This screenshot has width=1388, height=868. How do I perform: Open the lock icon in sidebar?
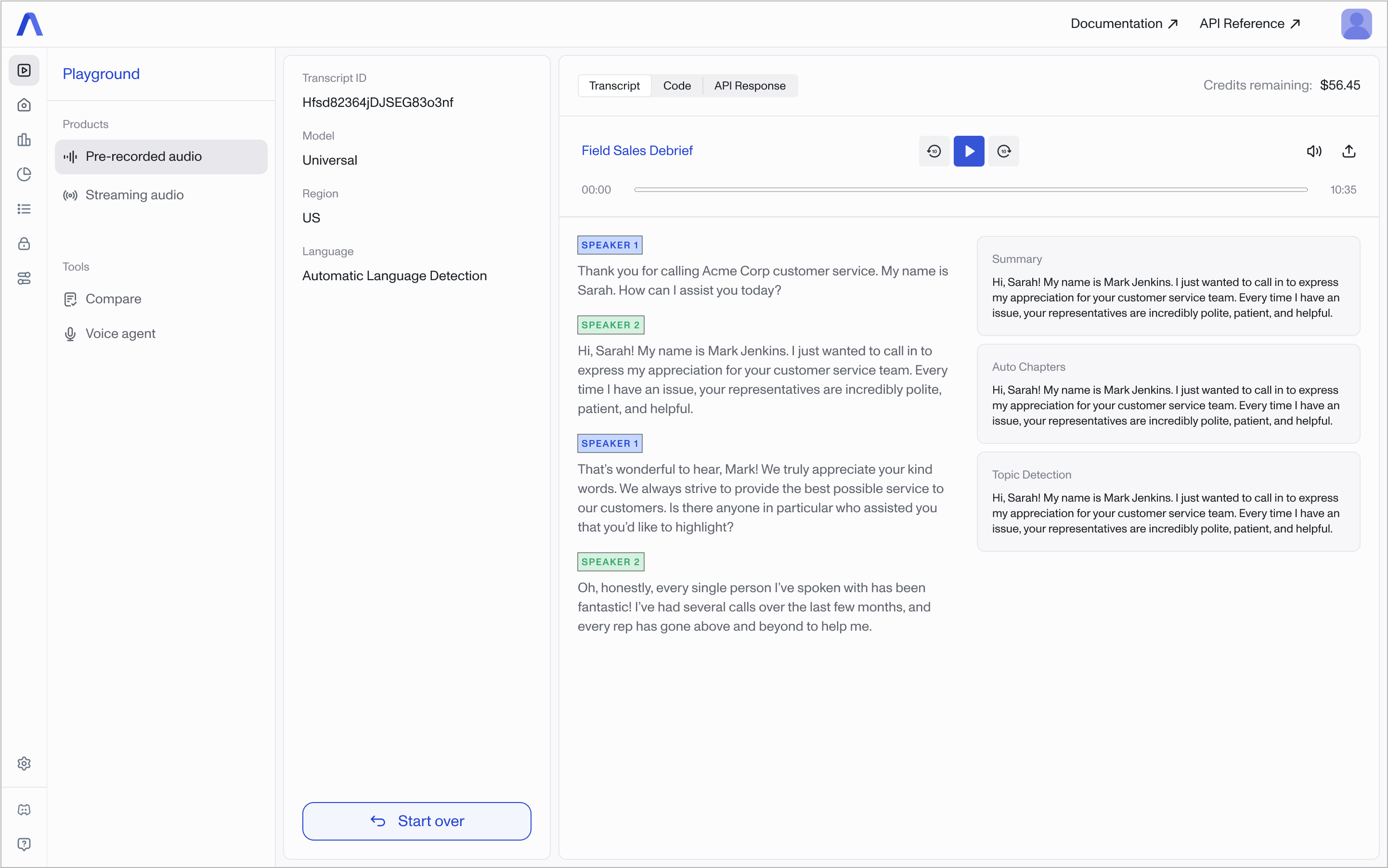(x=24, y=244)
